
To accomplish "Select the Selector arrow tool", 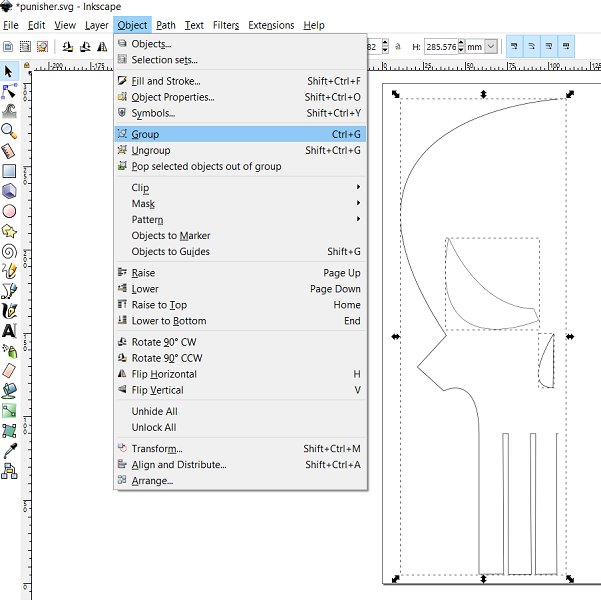I will pos(9,71).
